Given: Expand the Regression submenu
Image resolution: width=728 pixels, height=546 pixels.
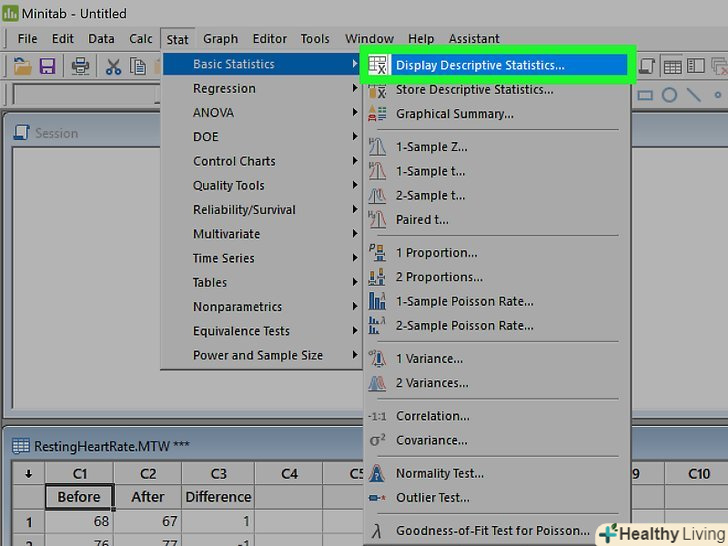Looking at the screenshot, I should (x=262, y=88).
